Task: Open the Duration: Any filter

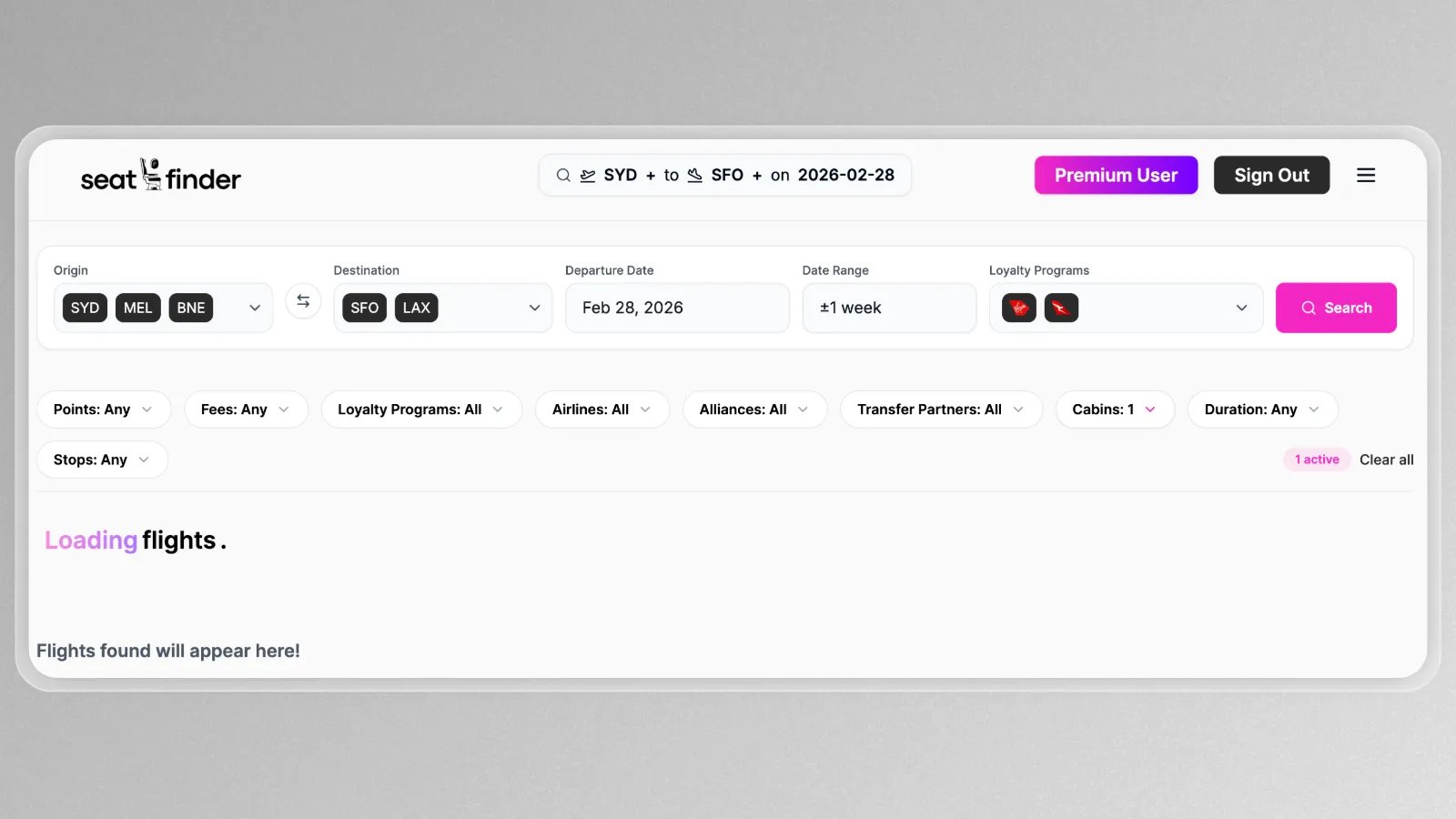Action: (x=1262, y=409)
